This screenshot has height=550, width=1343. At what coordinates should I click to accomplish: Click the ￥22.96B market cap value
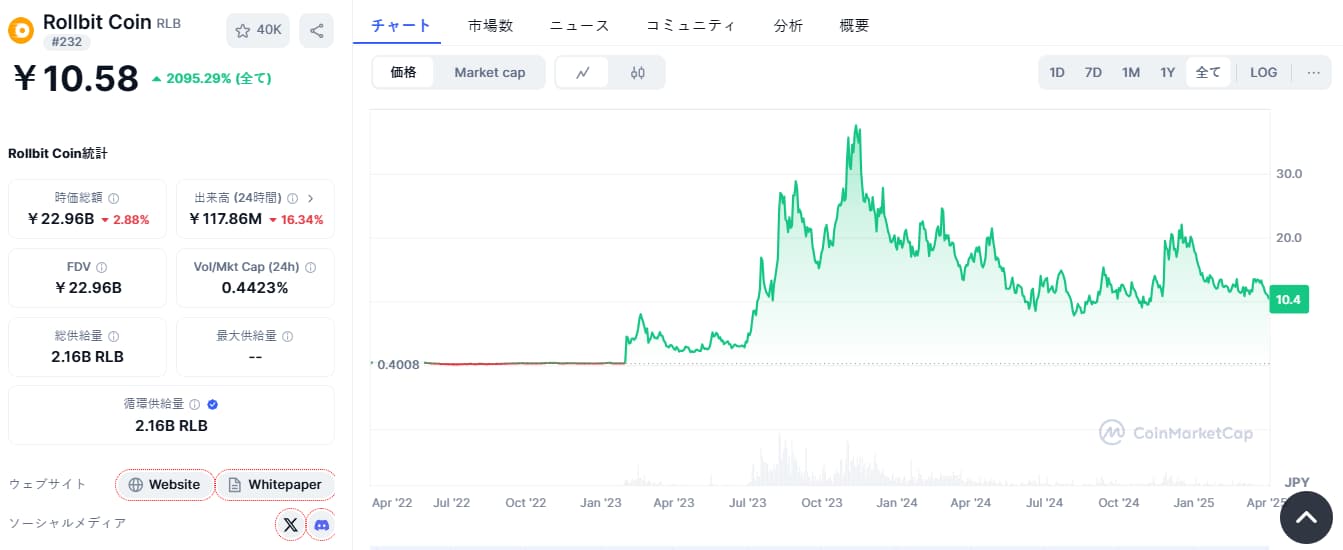pos(60,219)
